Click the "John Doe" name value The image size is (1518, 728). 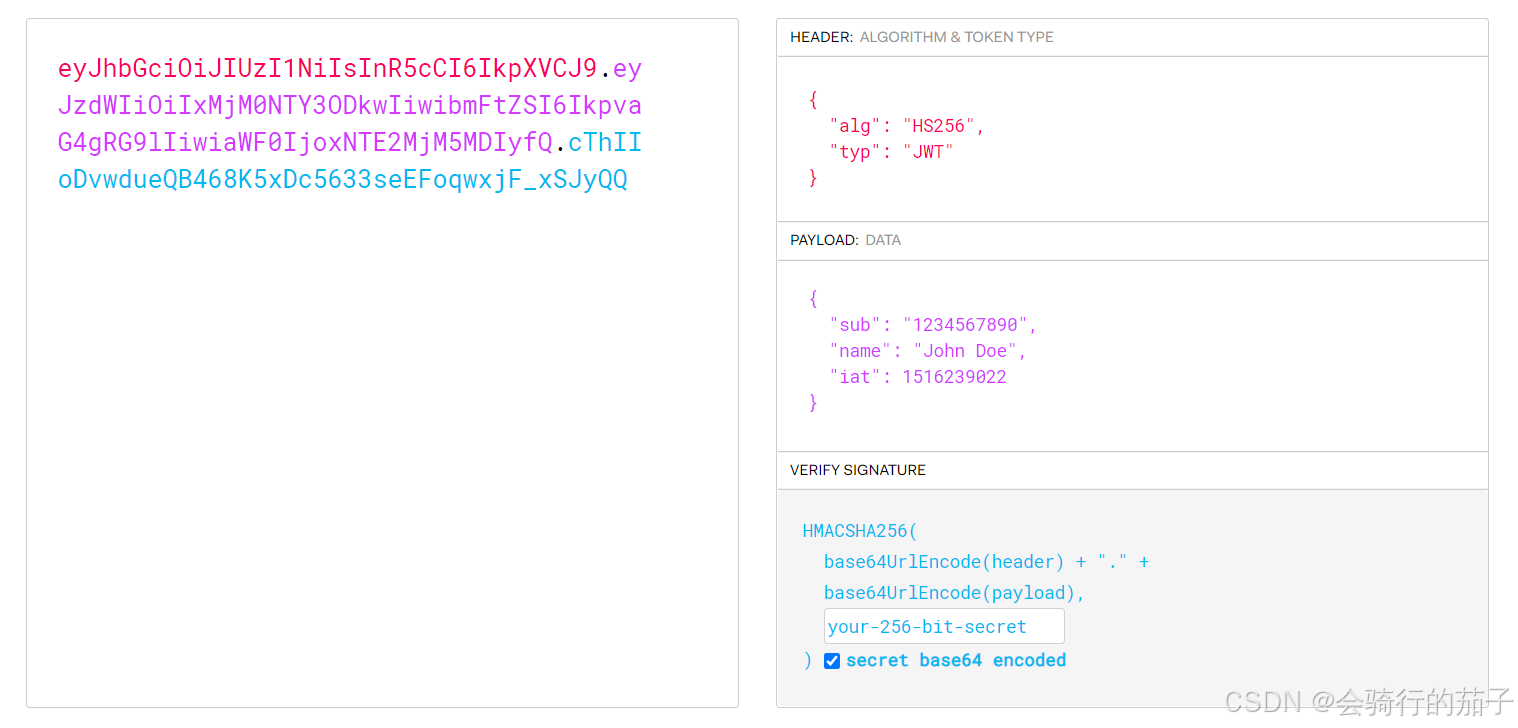965,350
